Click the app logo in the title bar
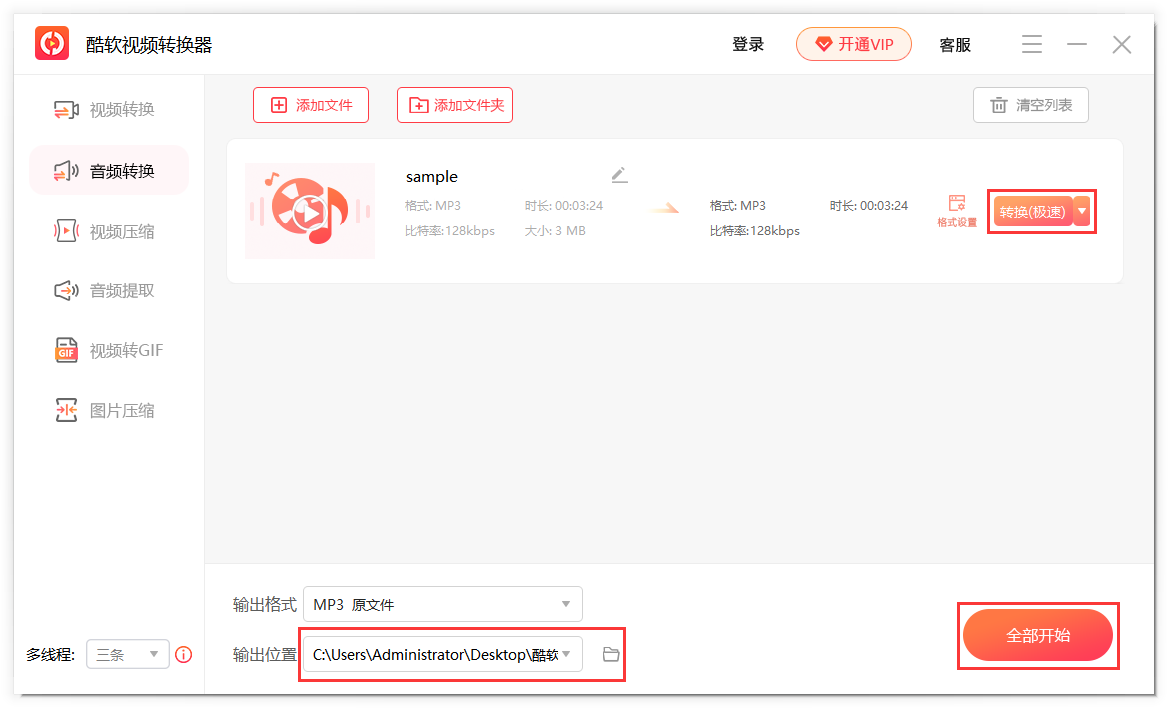This screenshot has height=708, width=1168. 52,44
